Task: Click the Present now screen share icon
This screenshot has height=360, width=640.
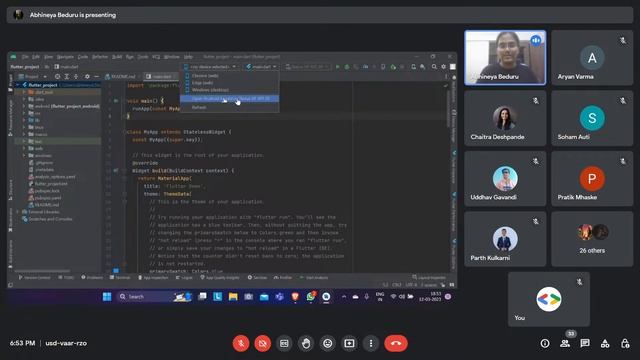Action: tap(349, 343)
